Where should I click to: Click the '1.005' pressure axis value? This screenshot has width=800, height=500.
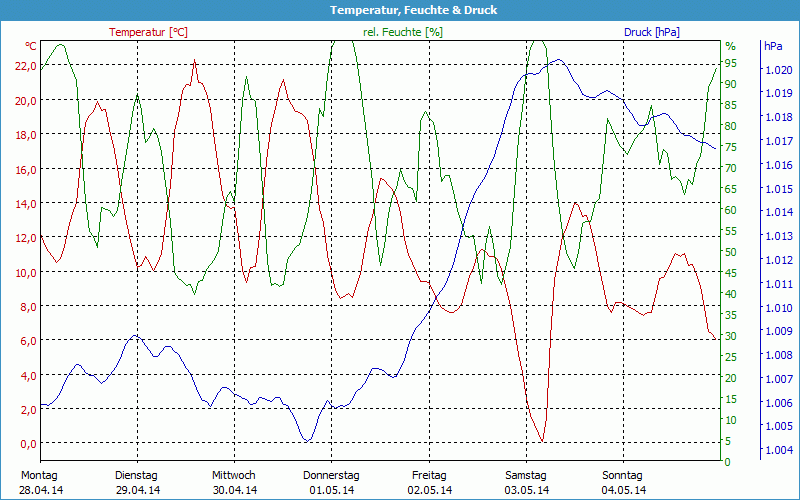pos(779,426)
